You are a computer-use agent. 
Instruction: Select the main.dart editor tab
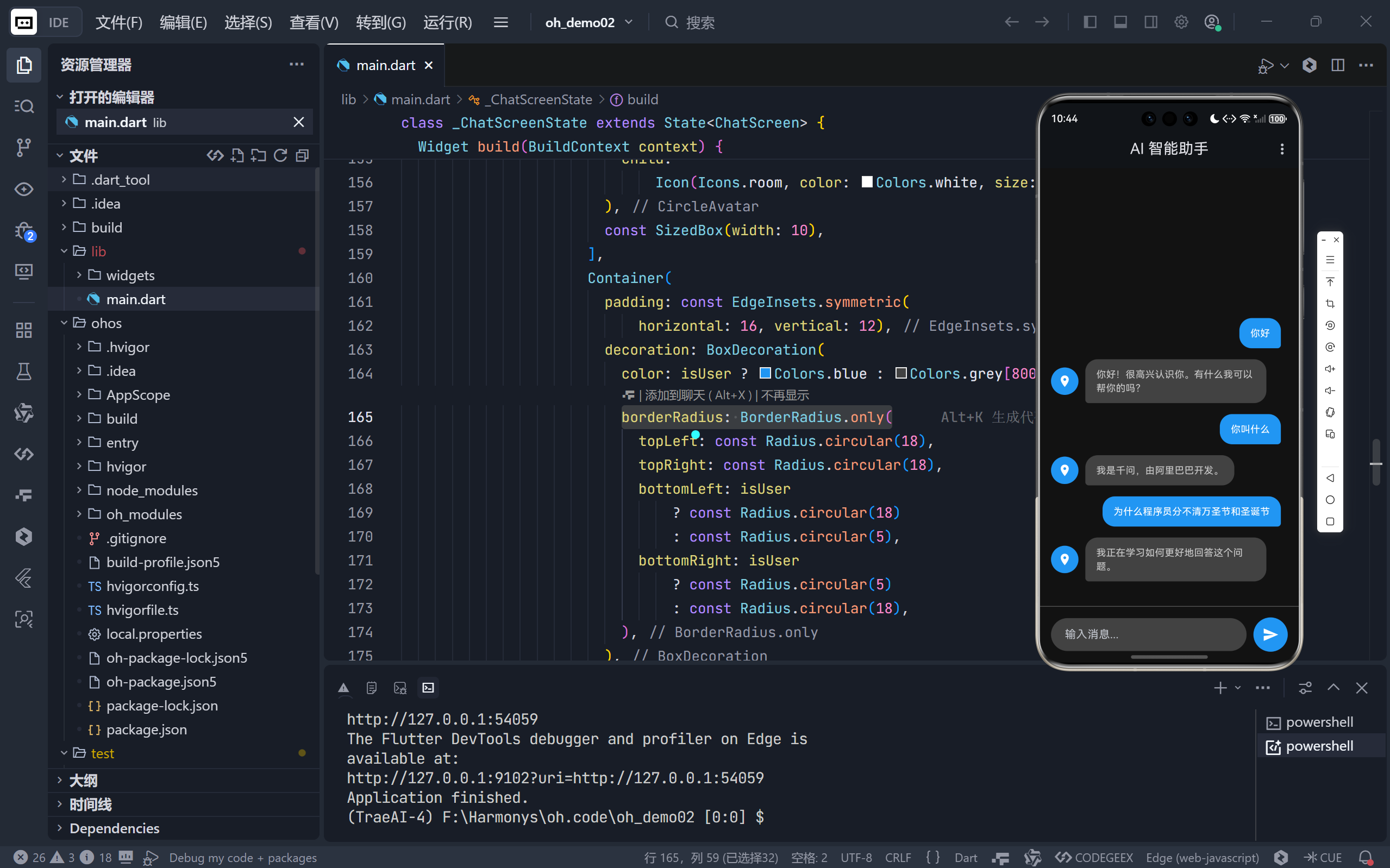(385, 65)
